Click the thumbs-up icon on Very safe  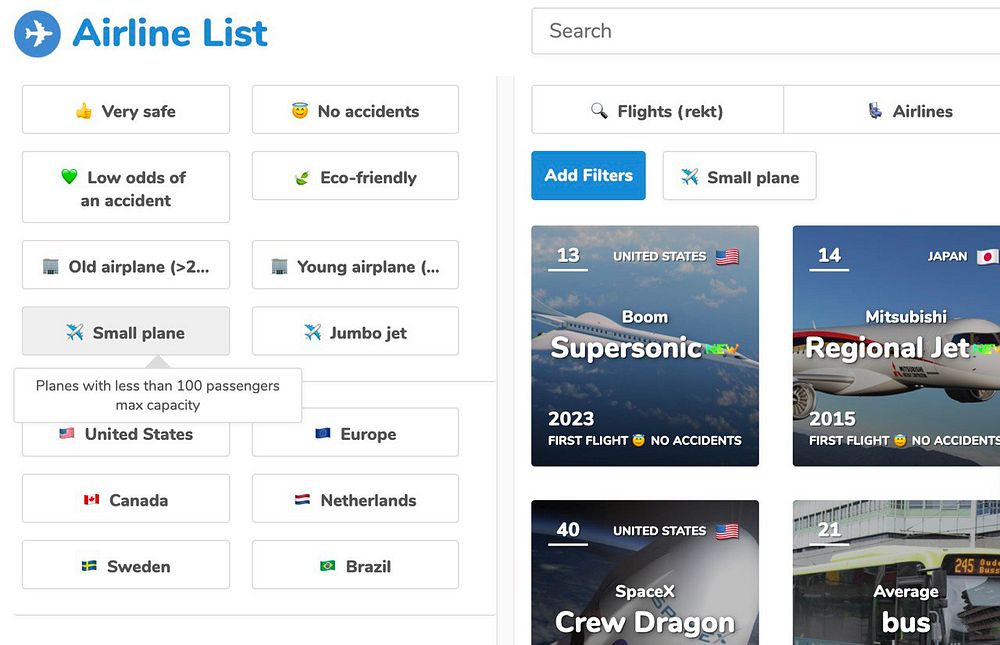[84, 111]
